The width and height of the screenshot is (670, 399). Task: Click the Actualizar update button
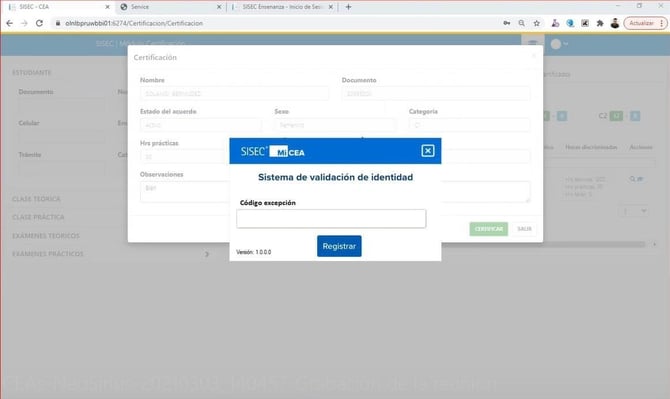641,23
